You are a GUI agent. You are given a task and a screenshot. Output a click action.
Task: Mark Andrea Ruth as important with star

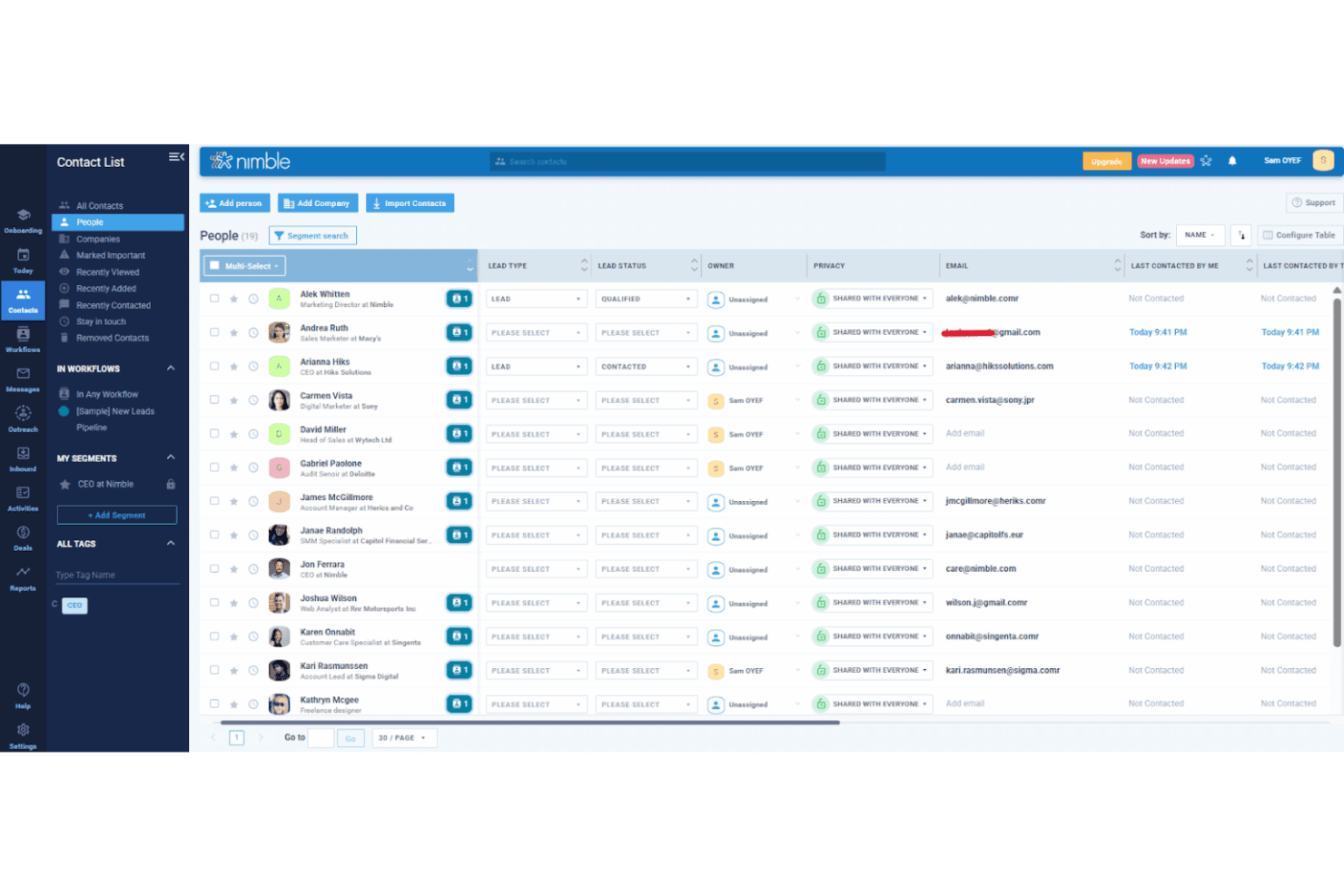coord(233,332)
